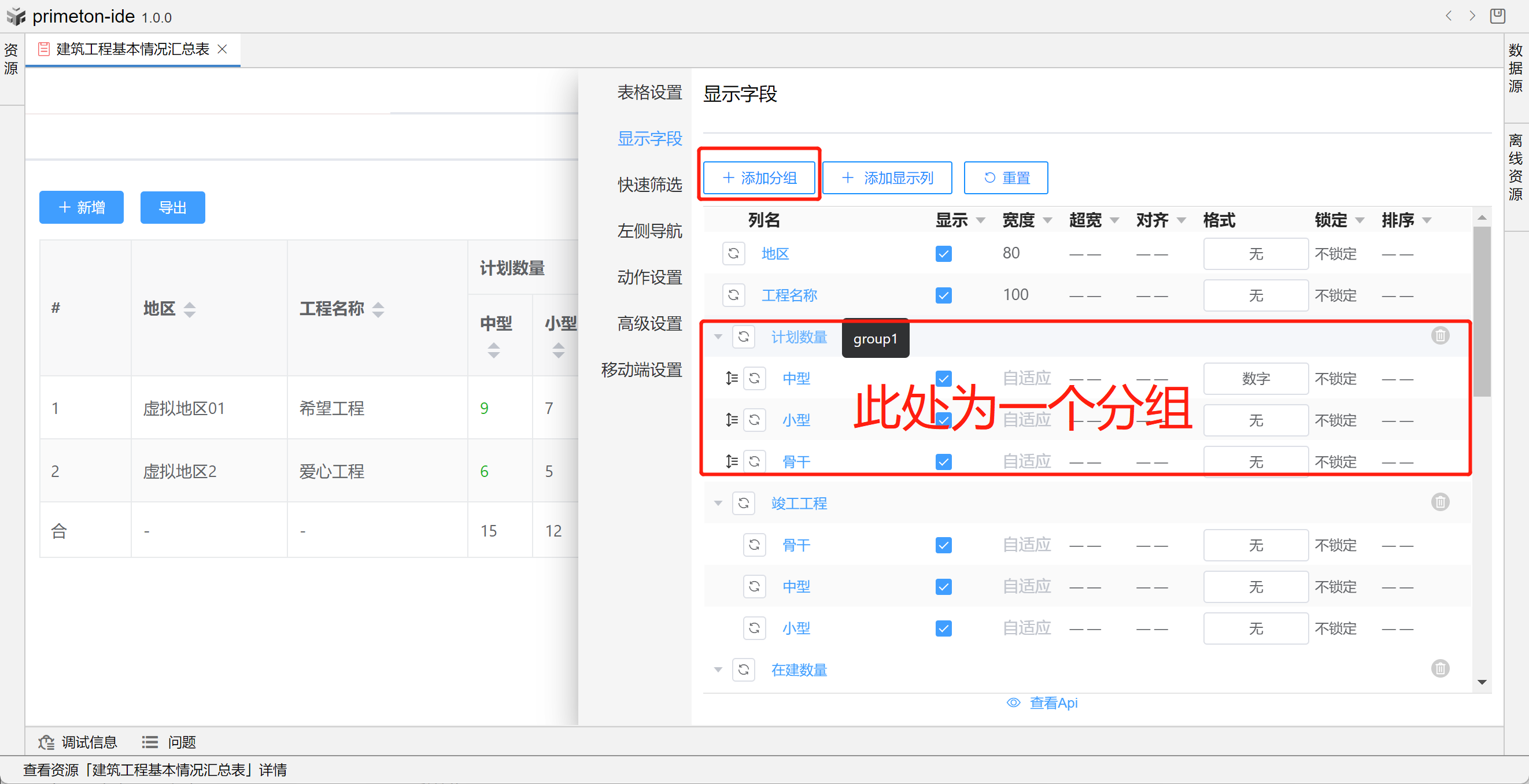1529x784 pixels.
Task: Click the back arrow in title bar
Action: 1448,16
